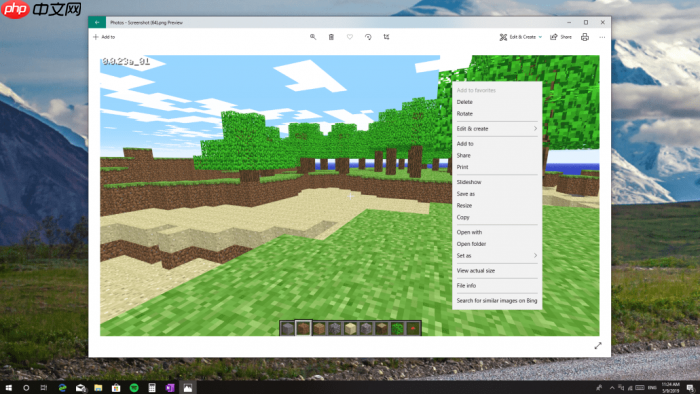700x394 pixels.
Task: Expand the Set as submenu entry
Action: tap(497, 256)
